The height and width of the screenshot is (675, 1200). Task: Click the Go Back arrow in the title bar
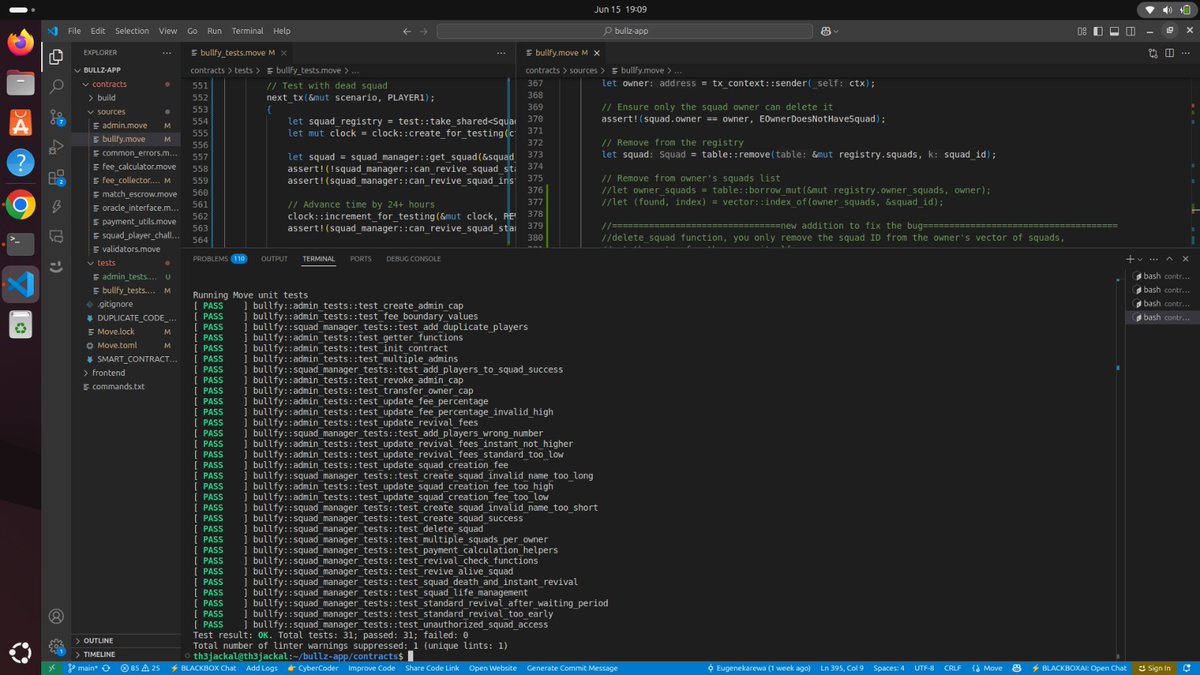tap(408, 31)
